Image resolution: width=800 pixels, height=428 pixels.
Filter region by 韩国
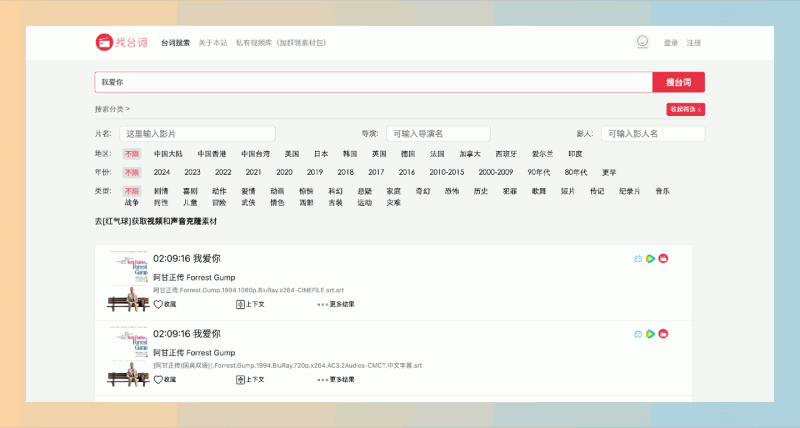(x=350, y=154)
